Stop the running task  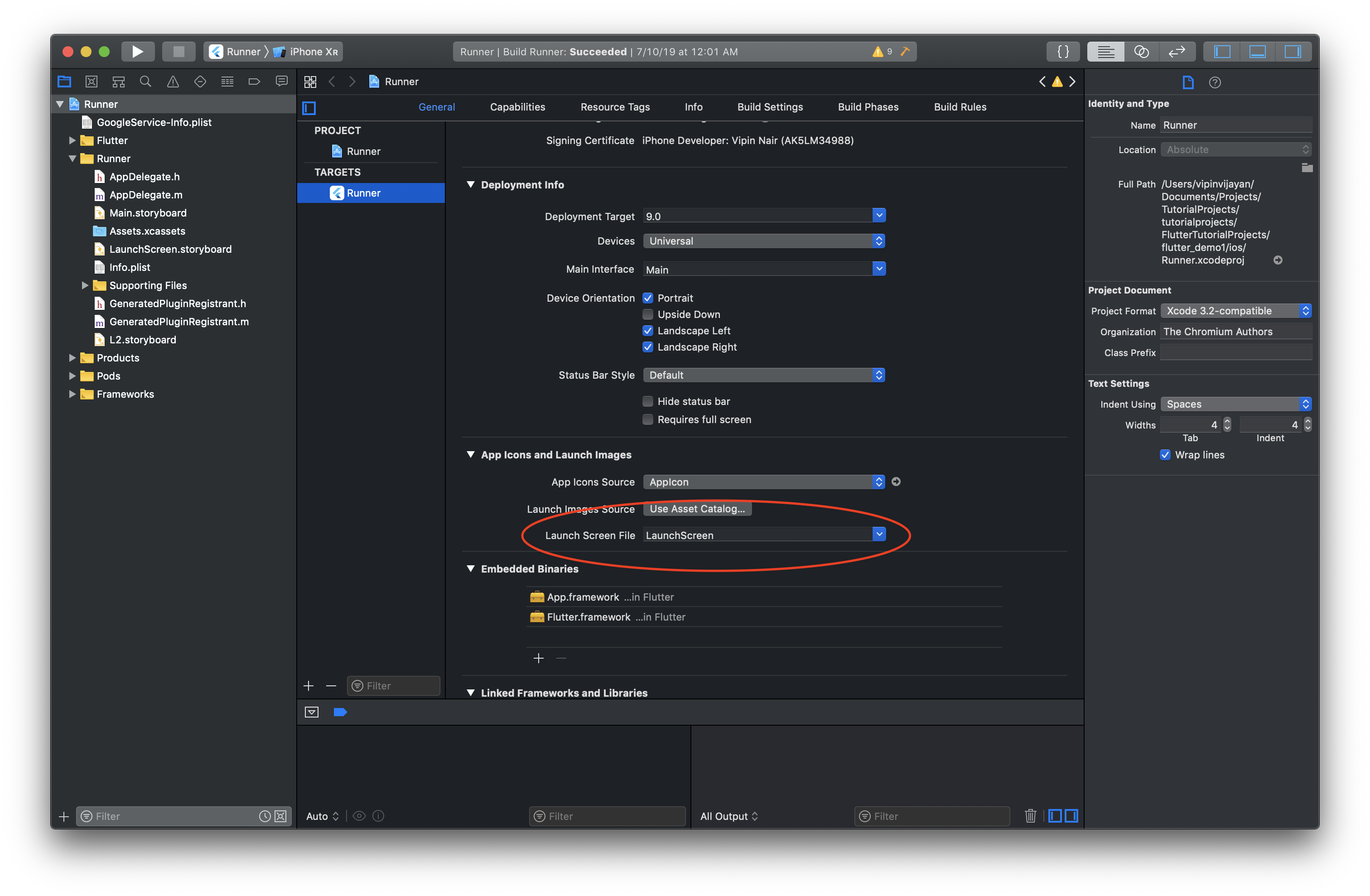coord(178,52)
